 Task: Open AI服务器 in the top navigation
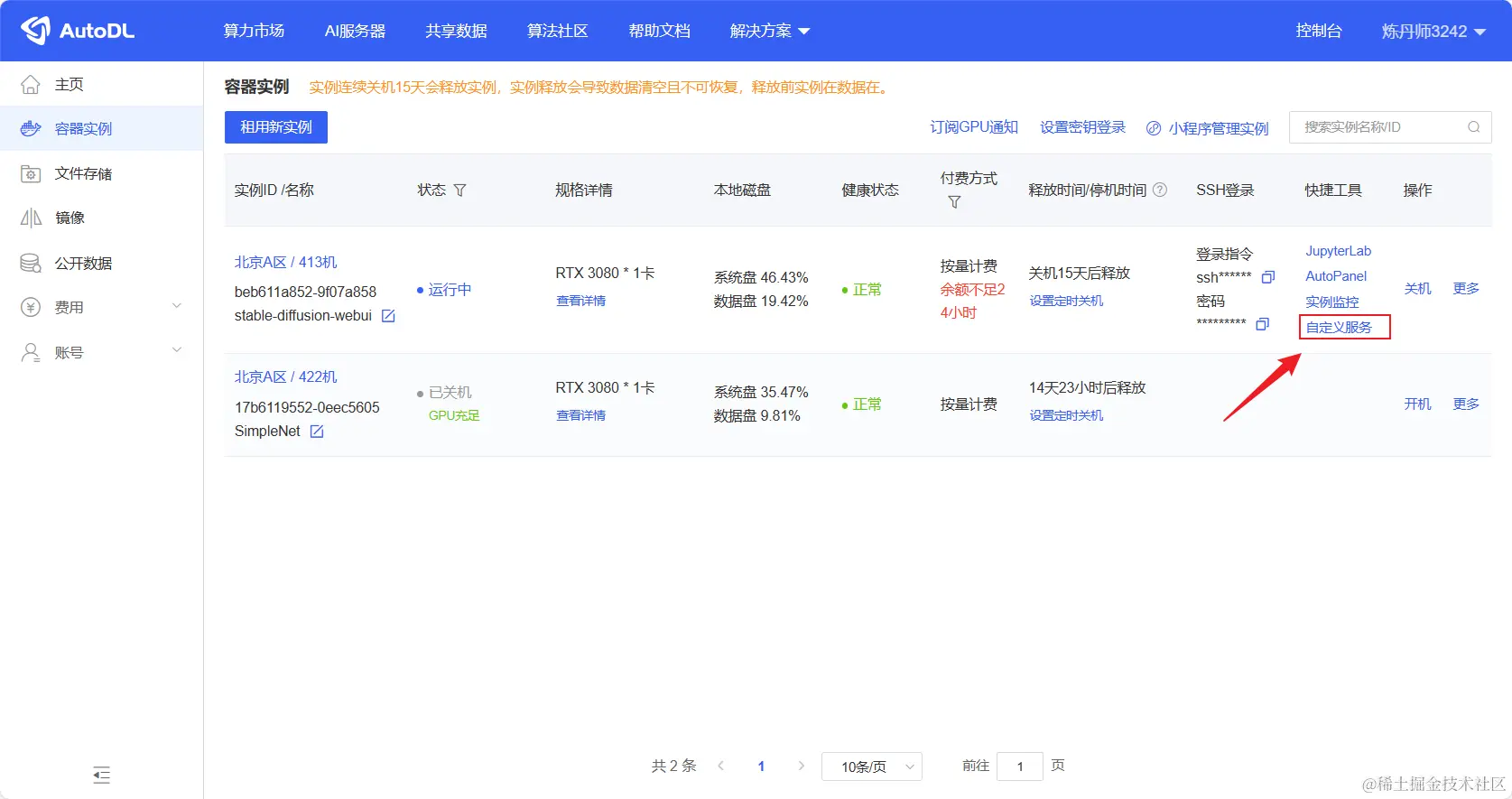(x=355, y=31)
